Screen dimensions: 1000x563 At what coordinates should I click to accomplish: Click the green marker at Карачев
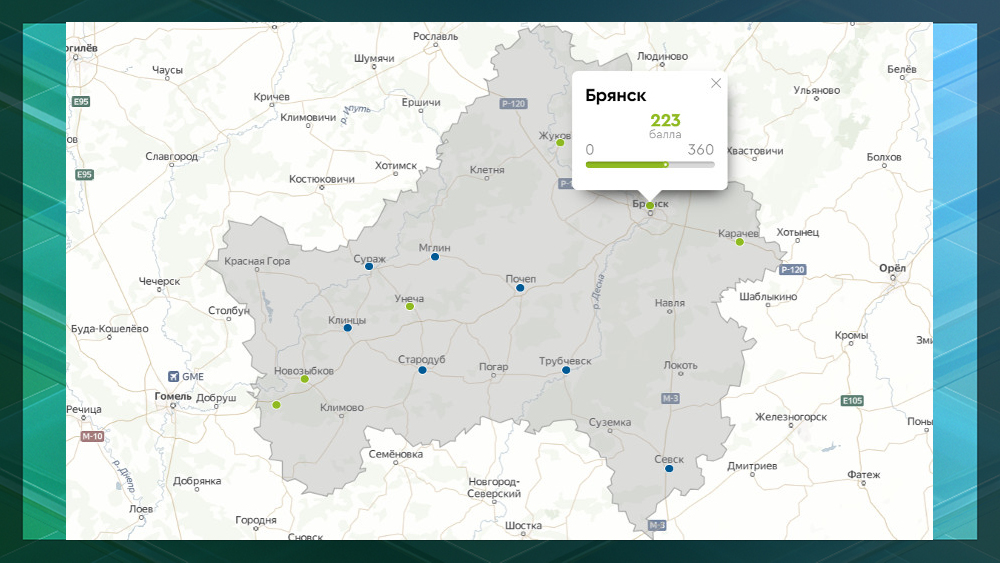[x=739, y=242]
